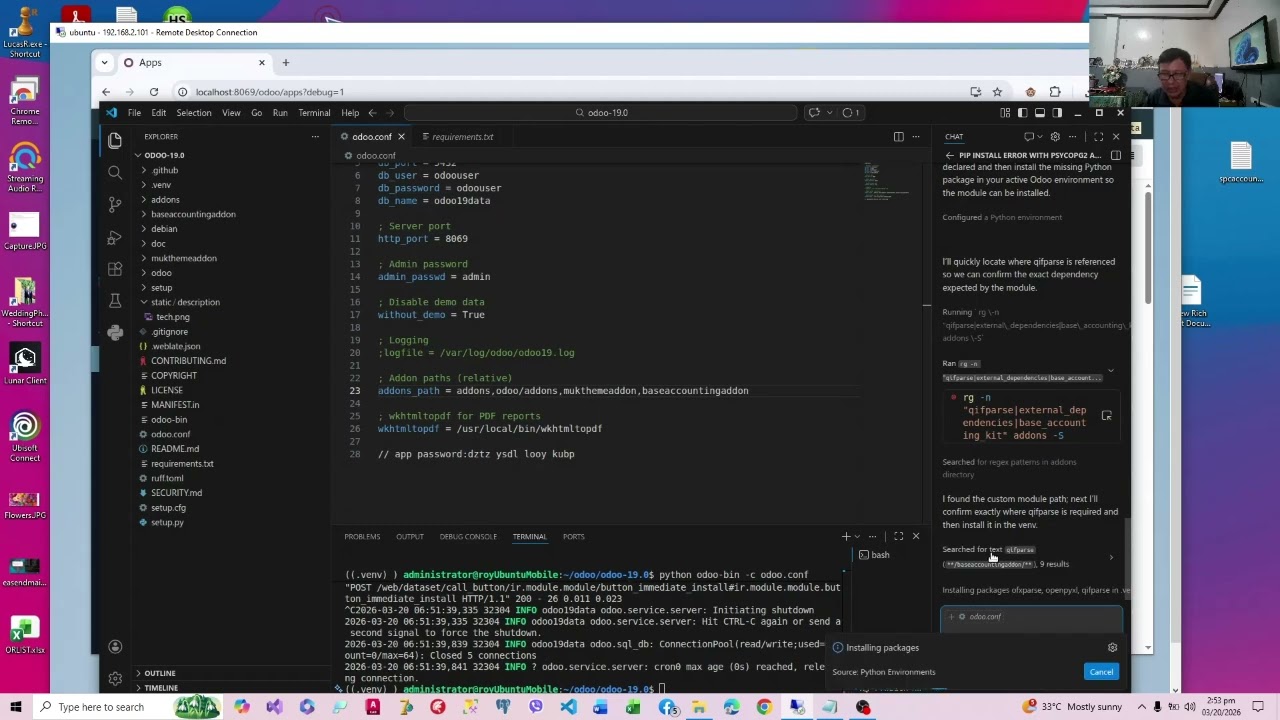Click the weather 33°C Mostly sunny widget
The height and width of the screenshot is (720, 1280).
[1071, 707]
